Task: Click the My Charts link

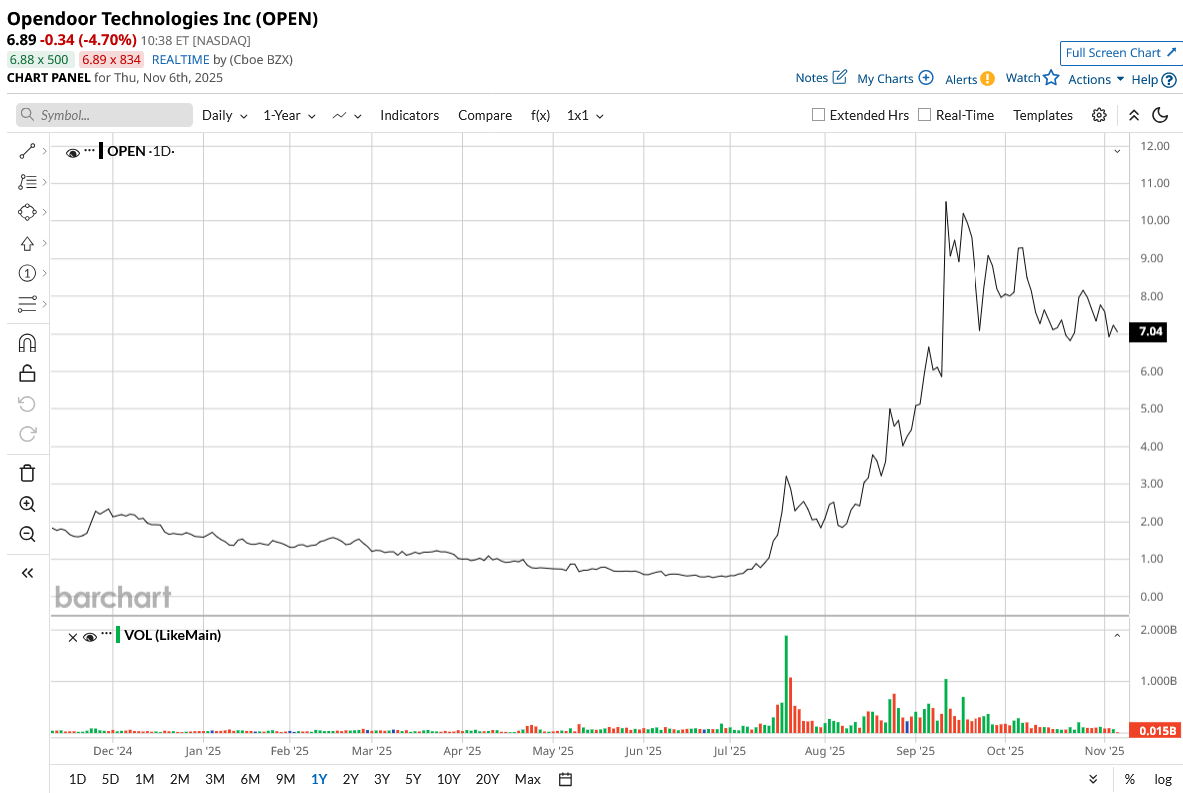Action: click(885, 78)
